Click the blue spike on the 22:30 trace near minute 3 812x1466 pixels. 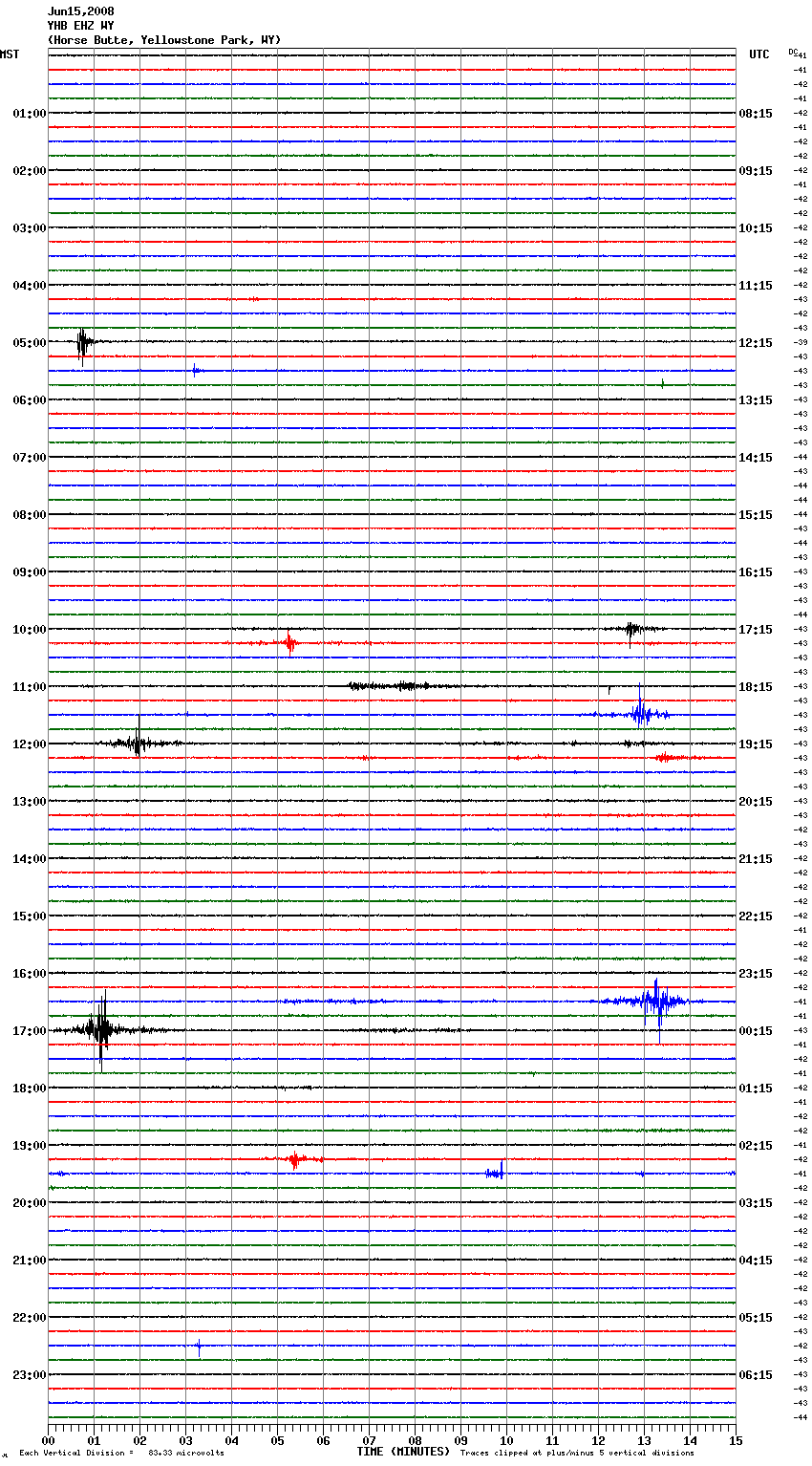[199, 1347]
